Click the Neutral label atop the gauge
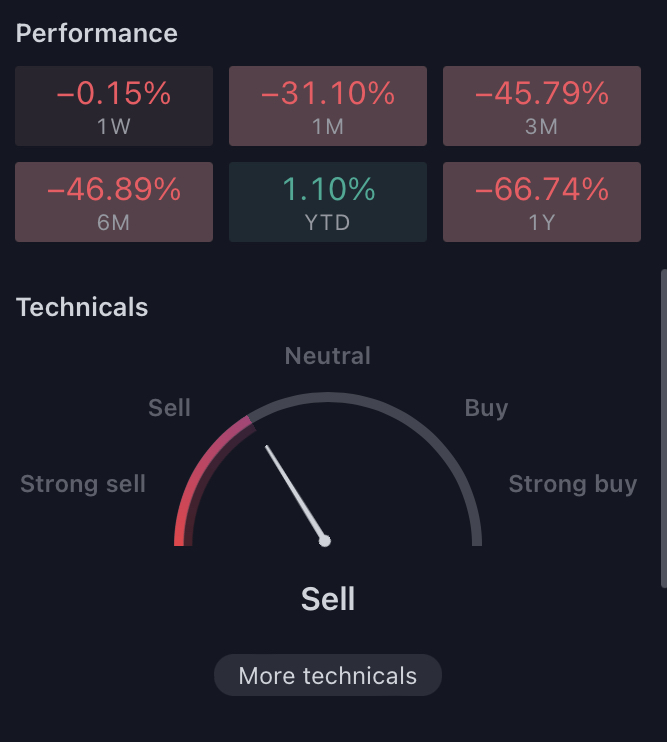 (x=328, y=356)
